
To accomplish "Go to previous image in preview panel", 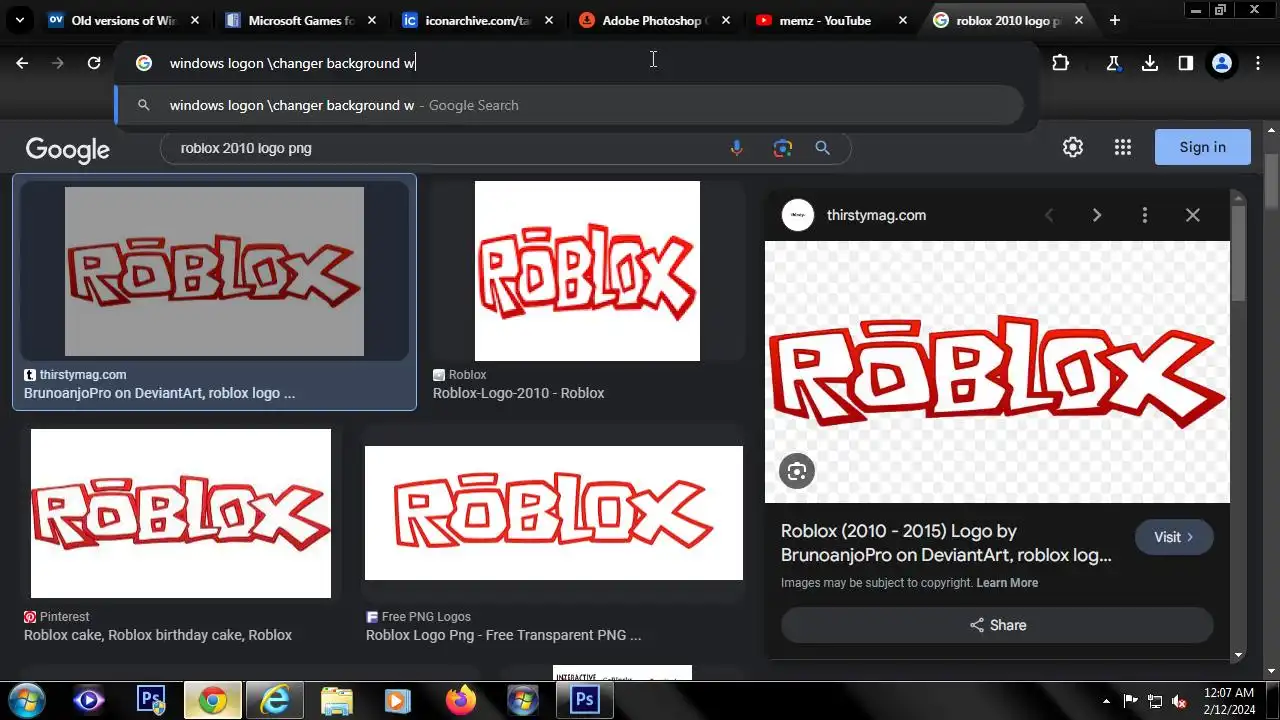I will coord(1049,215).
